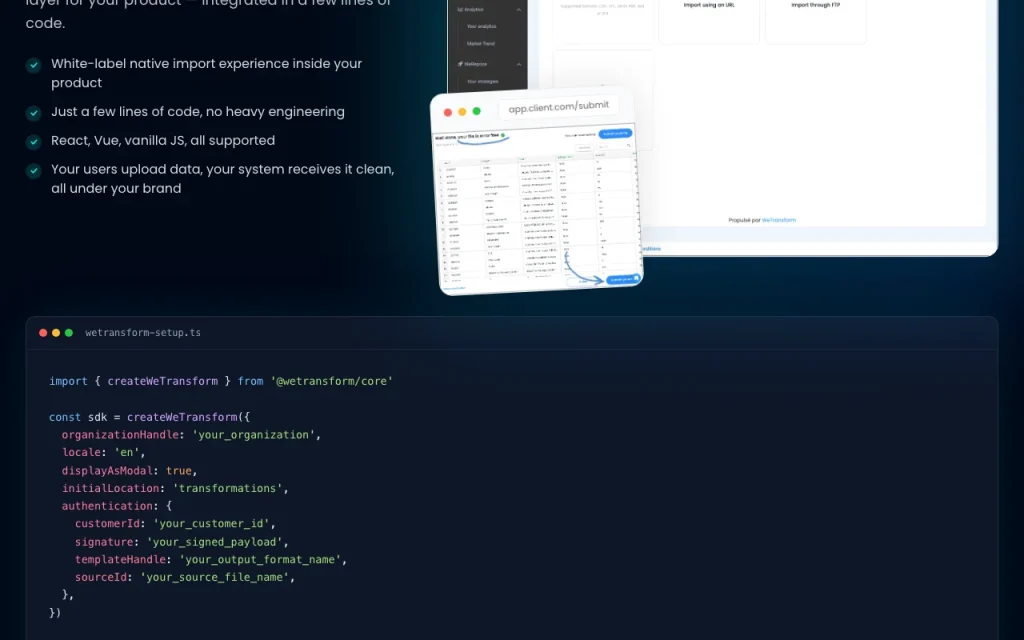The width and height of the screenshot is (1024, 640).
Task: Click the 'Just a few lines of code' text
Action: point(198,112)
